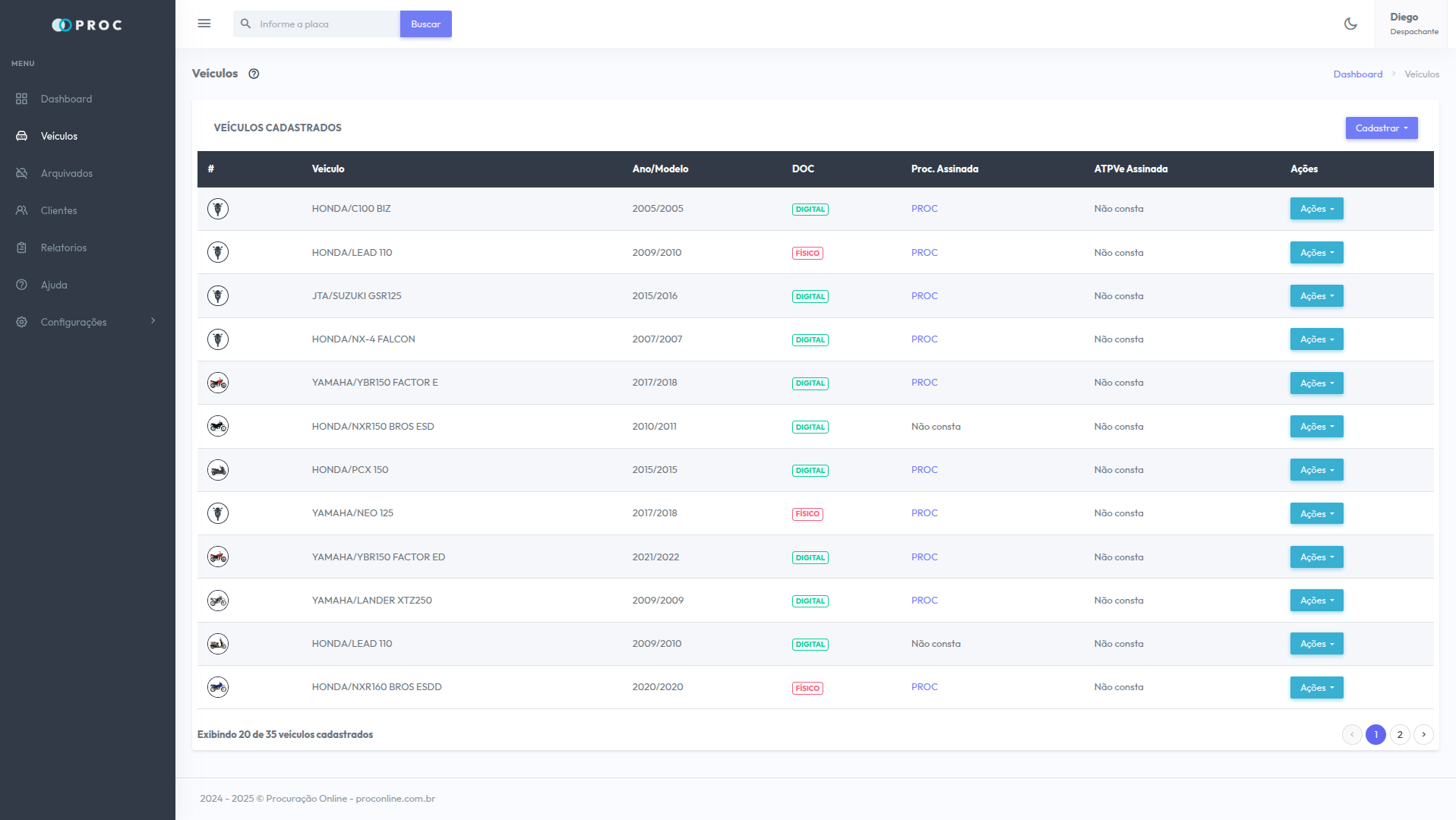Open the Cadastrar dropdown
Image resolution: width=1456 pixels, height=820 pixels.
click(1381, 128)
